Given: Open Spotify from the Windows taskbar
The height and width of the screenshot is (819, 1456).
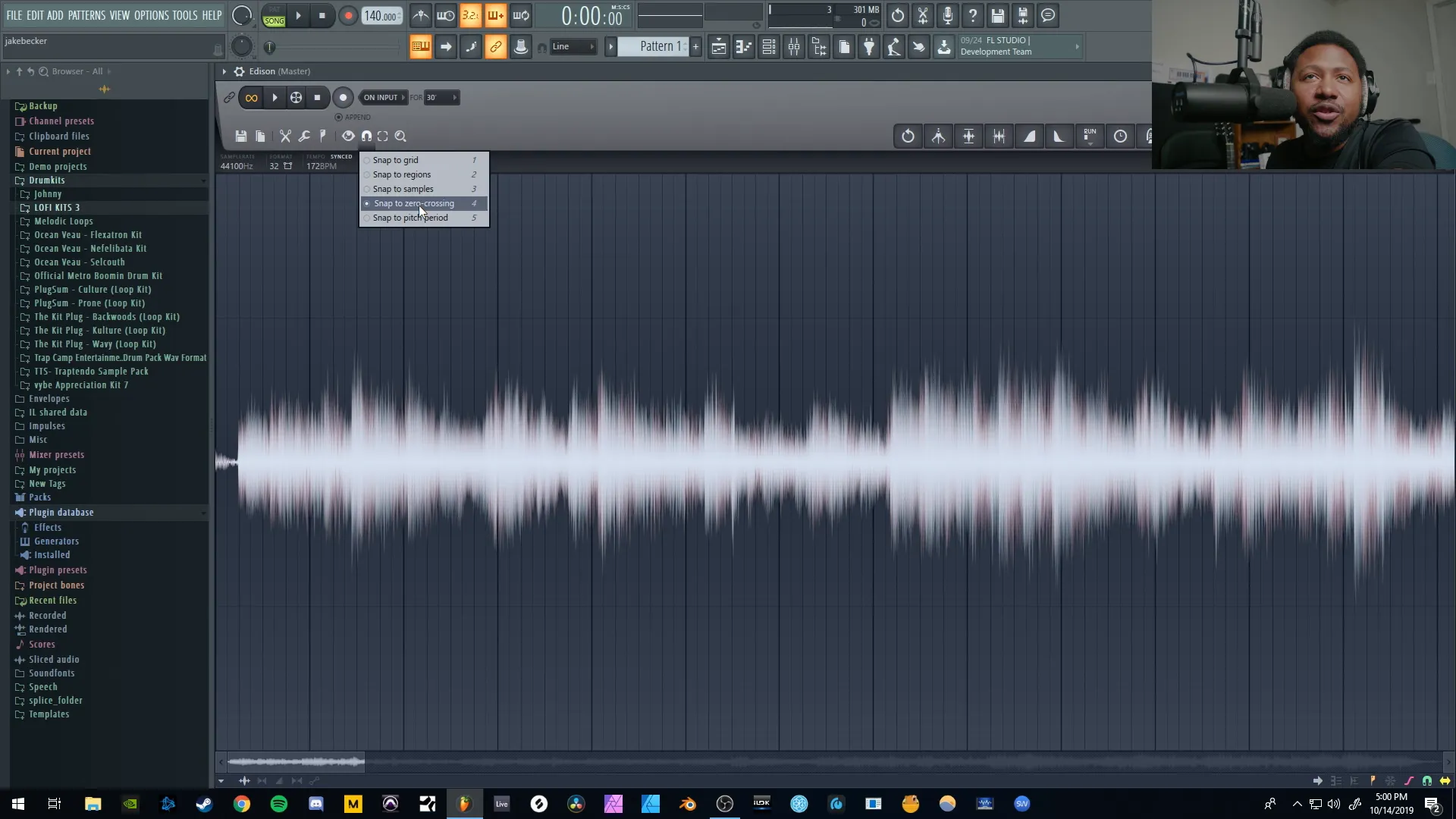Looking at the screenshot, I should (x=279, y=804).
